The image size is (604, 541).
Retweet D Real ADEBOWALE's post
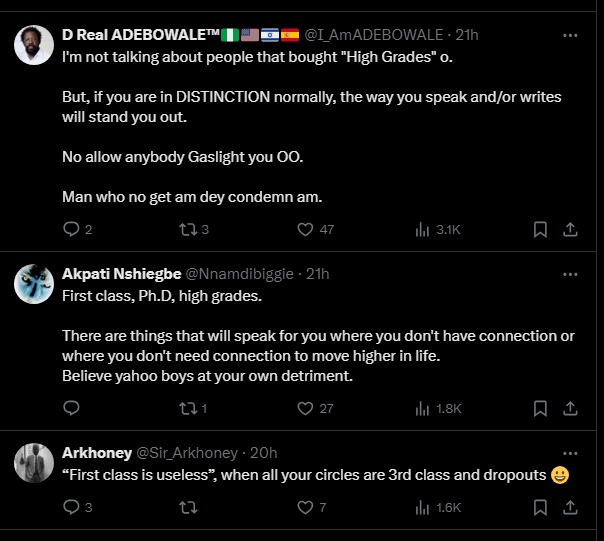(x=187, y=229)
